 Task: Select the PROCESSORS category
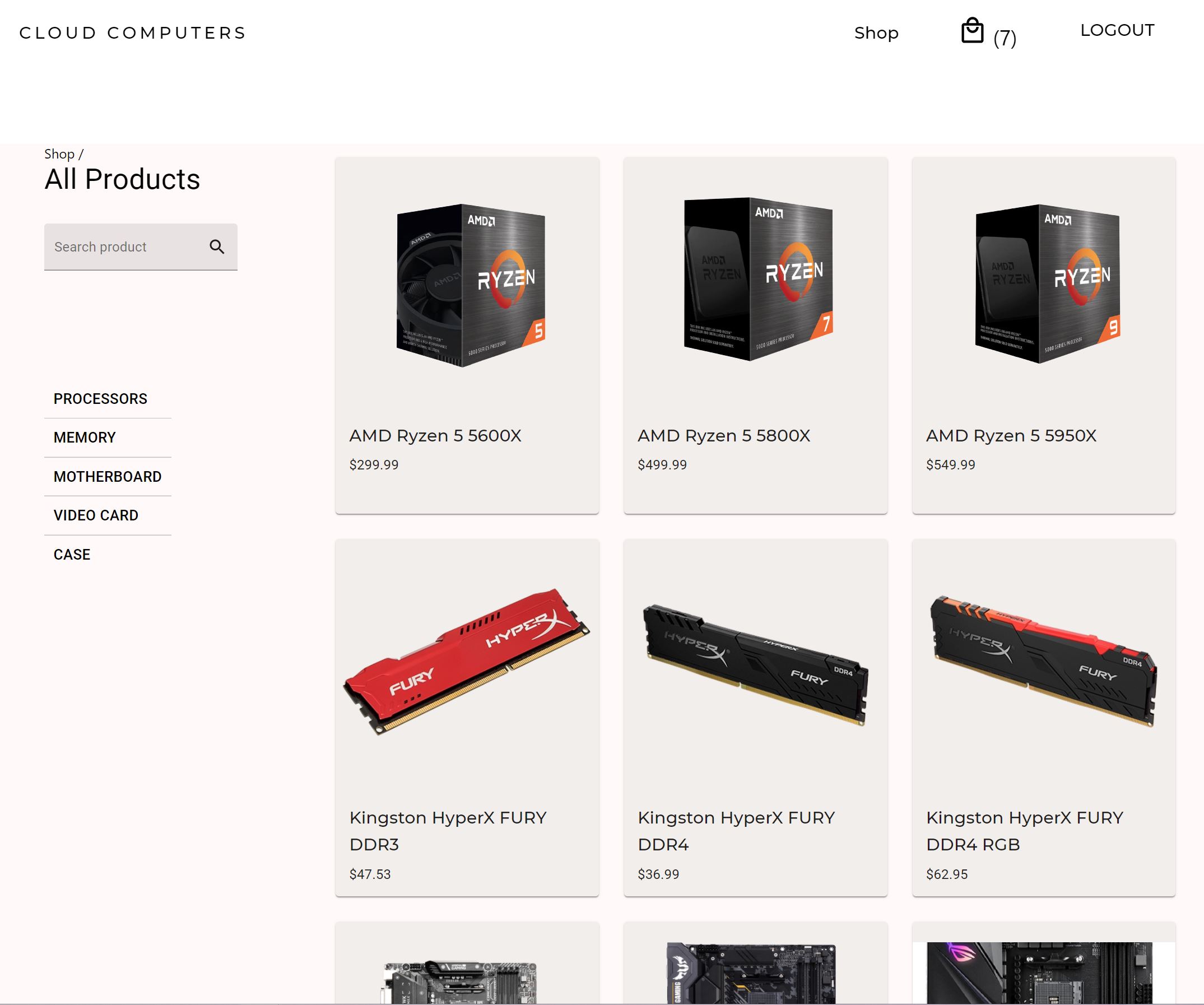coord(100,398)
